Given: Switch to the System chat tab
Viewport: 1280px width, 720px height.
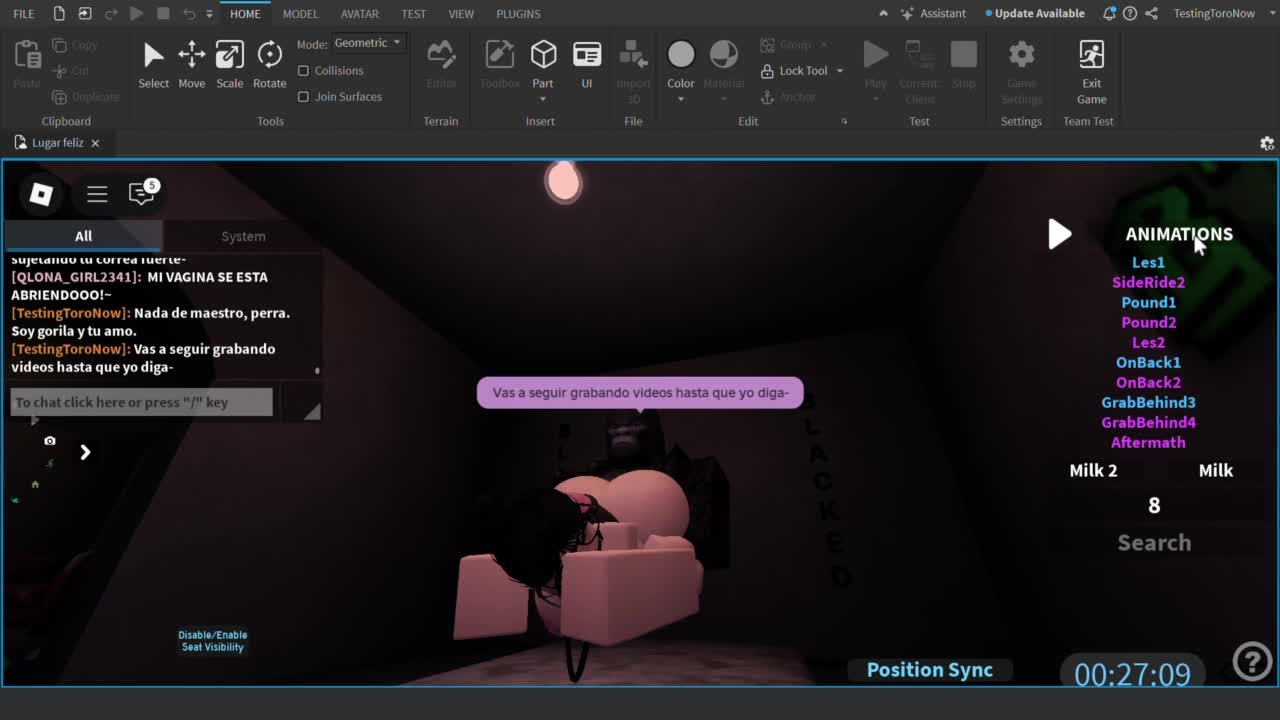Looking at the screenshot, I should (243, 236).
